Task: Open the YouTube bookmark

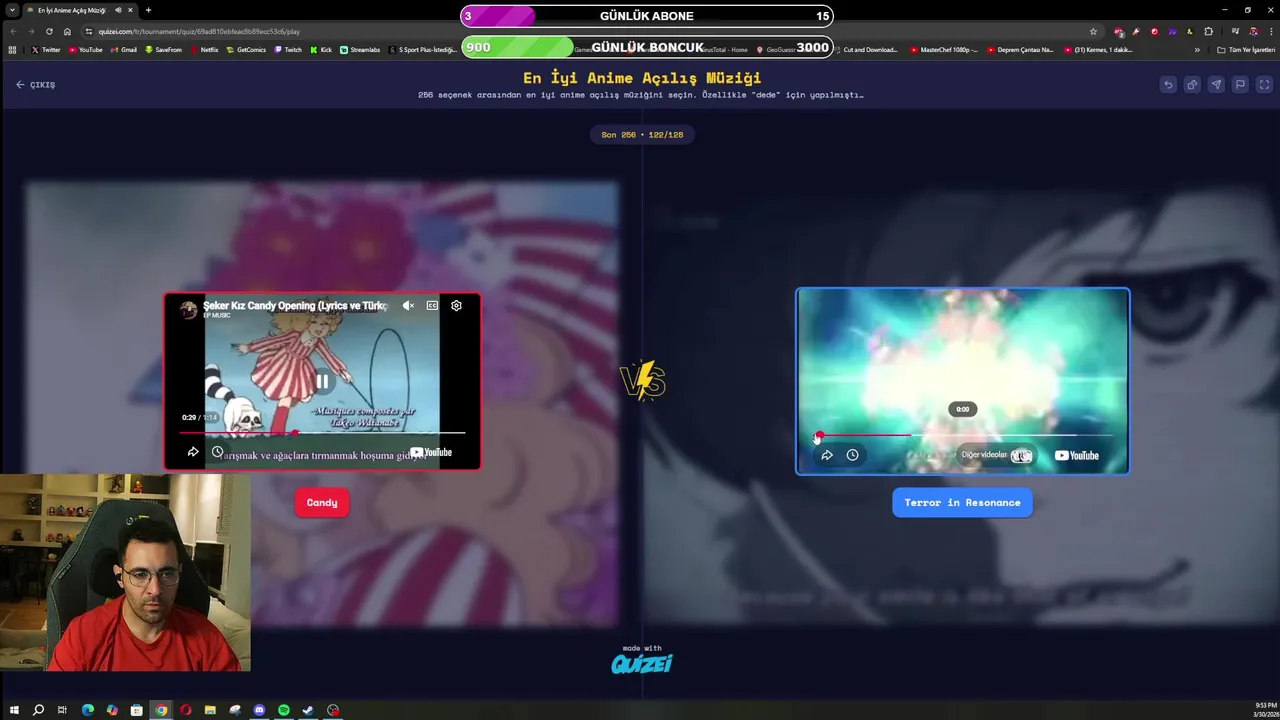Action: tap(86, 49)
